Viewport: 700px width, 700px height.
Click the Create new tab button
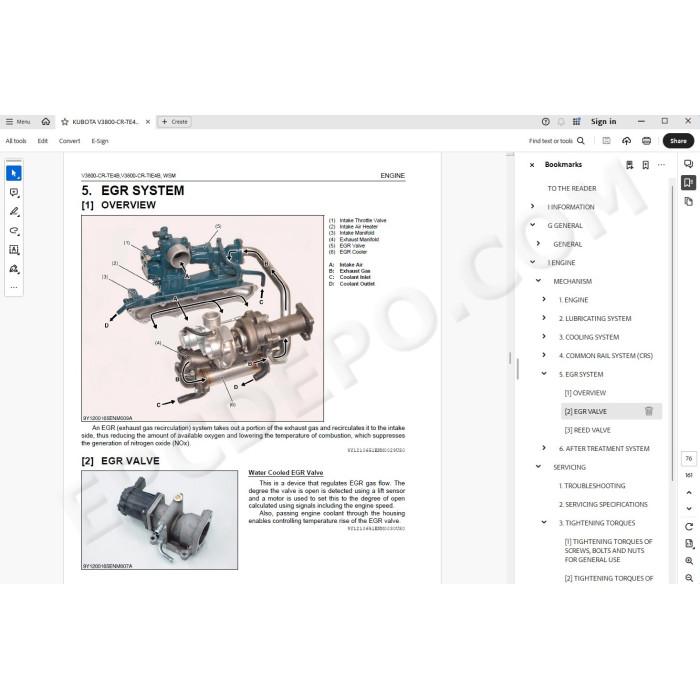coord(175,121)
